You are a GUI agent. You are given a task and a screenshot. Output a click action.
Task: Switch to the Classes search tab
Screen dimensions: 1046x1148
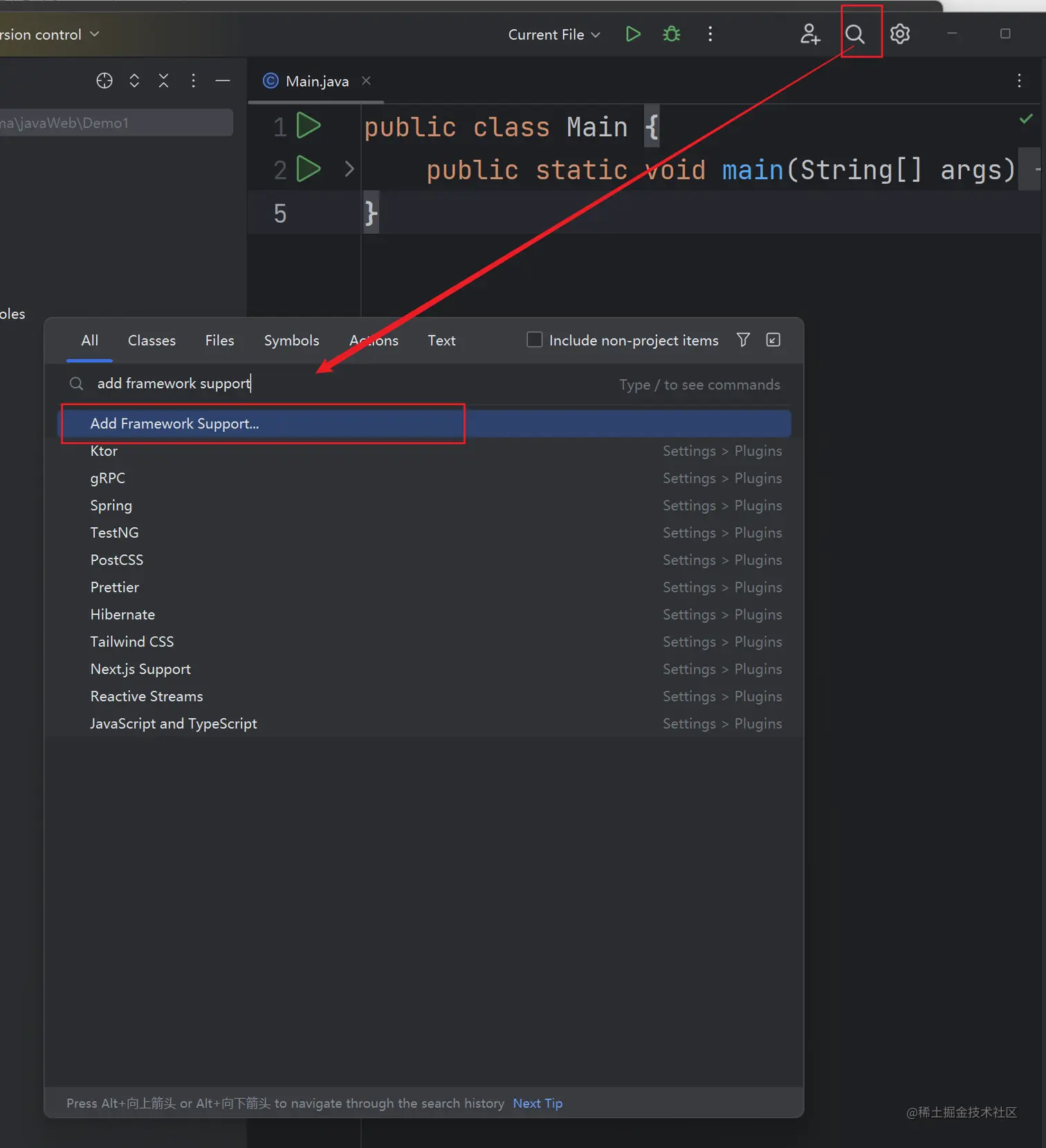point(152,340)
